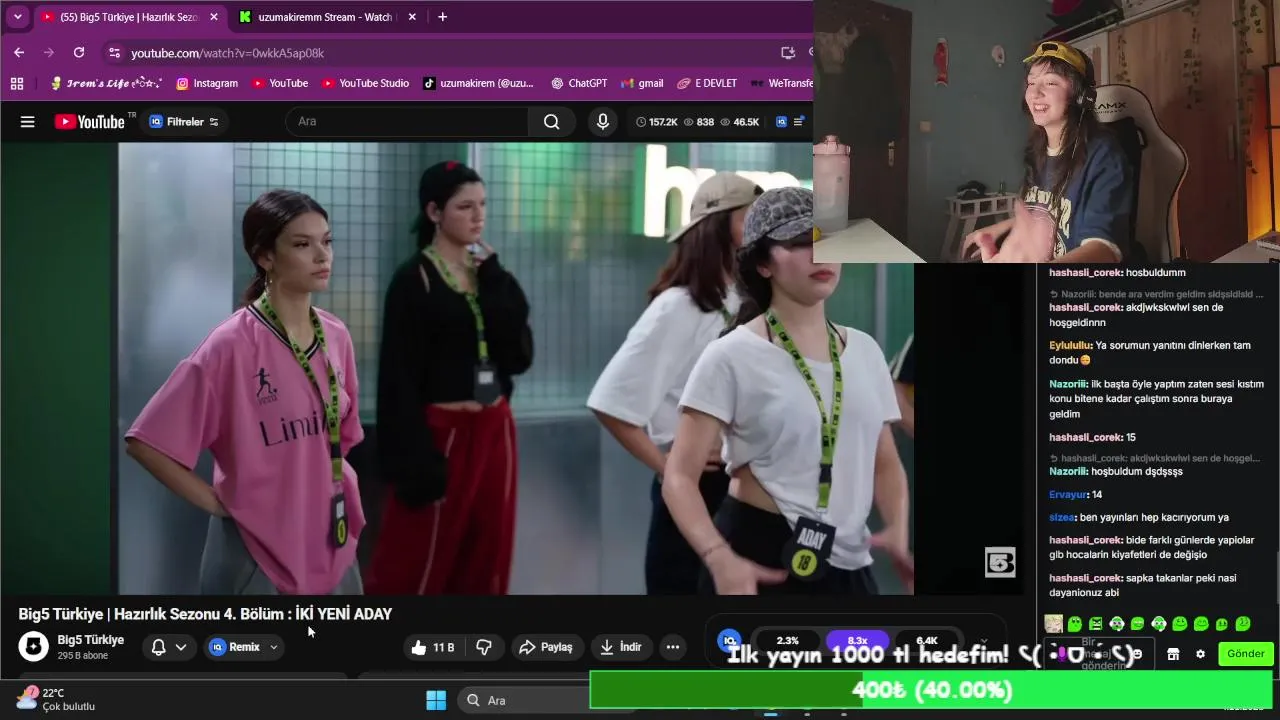Close the Big5 Türkiye tab

pyautogui.click(x=213, y=17)
